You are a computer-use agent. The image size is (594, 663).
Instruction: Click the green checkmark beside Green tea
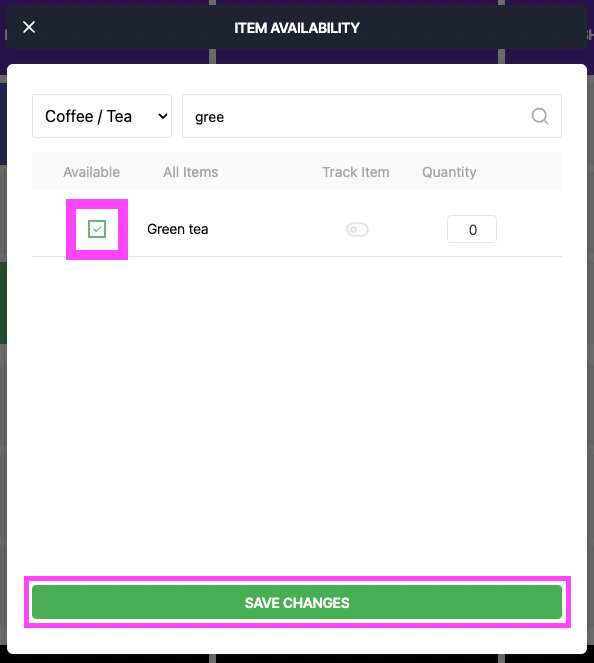97,229
